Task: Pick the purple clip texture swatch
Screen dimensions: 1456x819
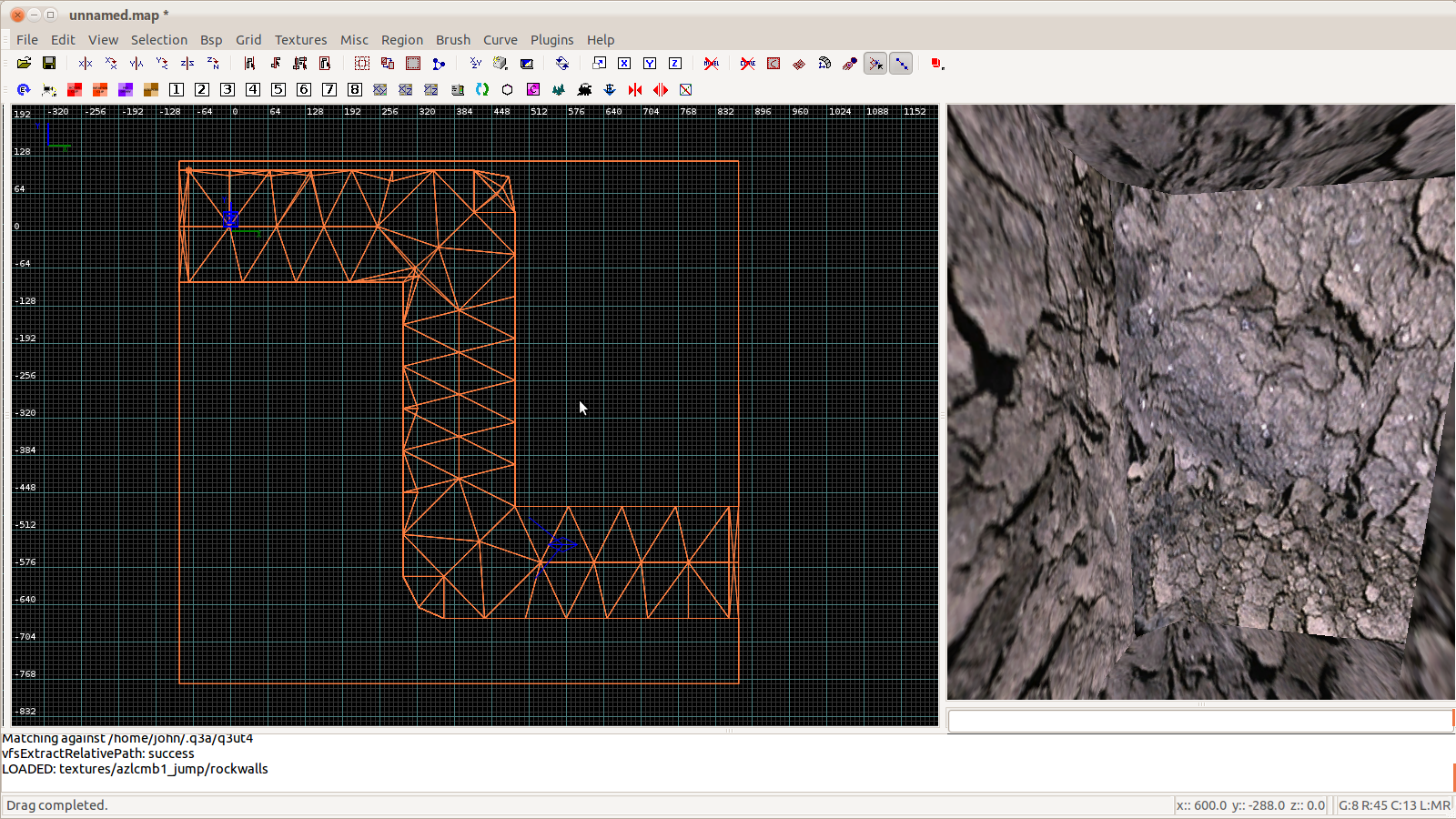Action: 126,89
